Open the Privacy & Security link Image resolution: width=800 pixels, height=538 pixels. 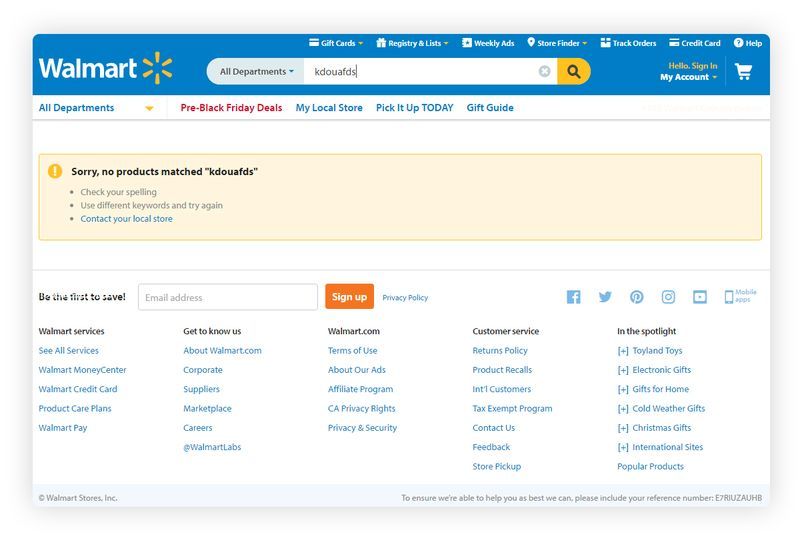pyautogui.click(x=362, y=428)
